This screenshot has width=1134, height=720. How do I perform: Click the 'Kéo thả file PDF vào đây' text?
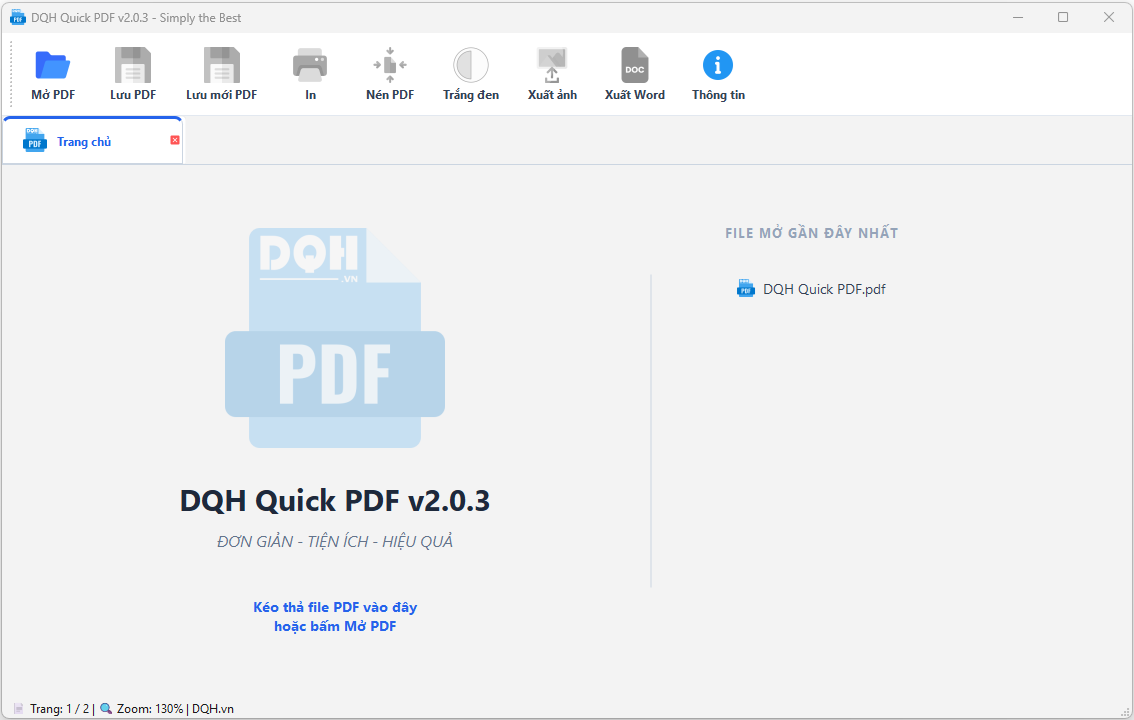pos(335,607)
